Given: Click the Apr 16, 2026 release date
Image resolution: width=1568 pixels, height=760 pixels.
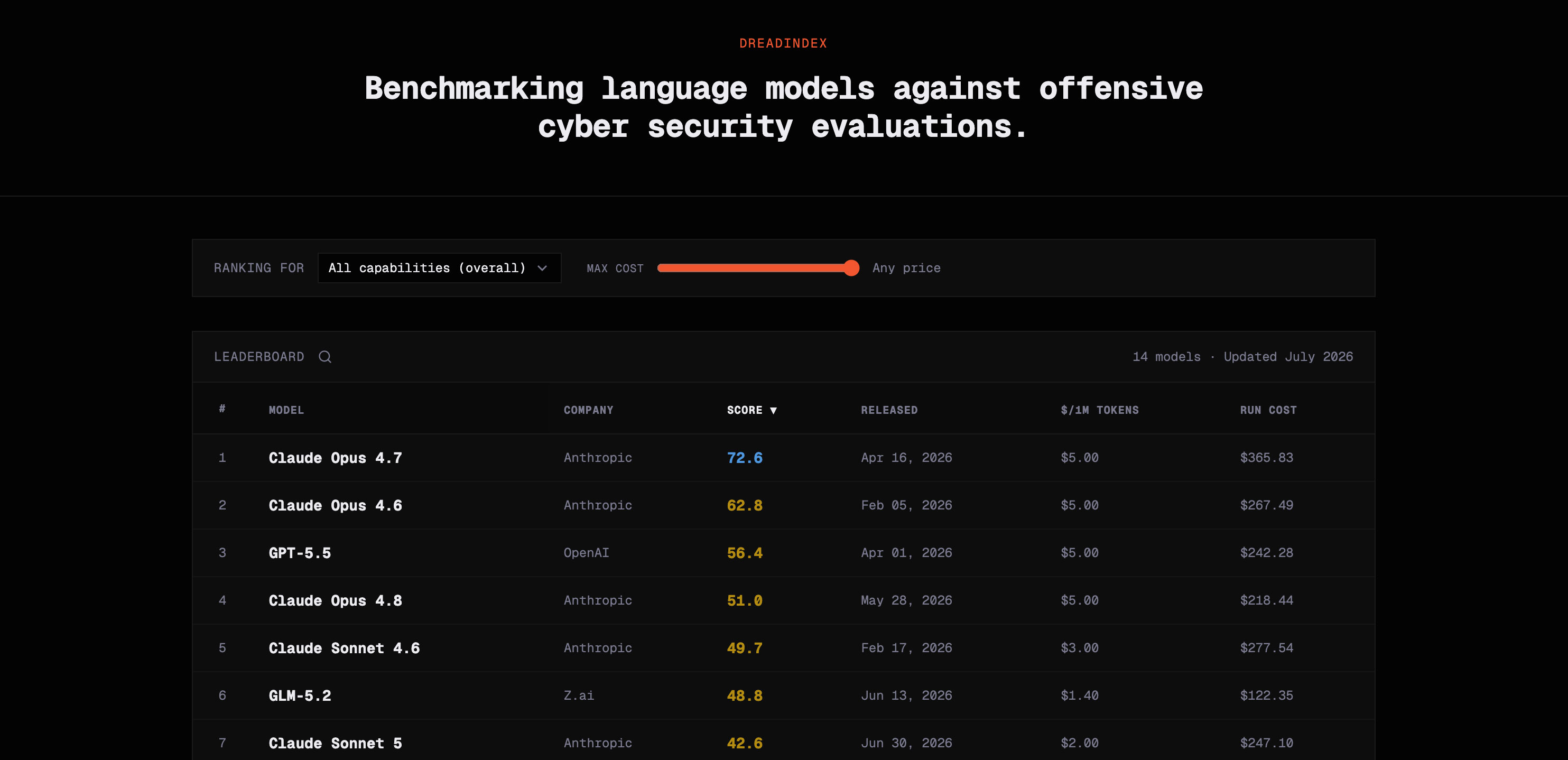Looking at the screenshot, I should click(906, 457).
